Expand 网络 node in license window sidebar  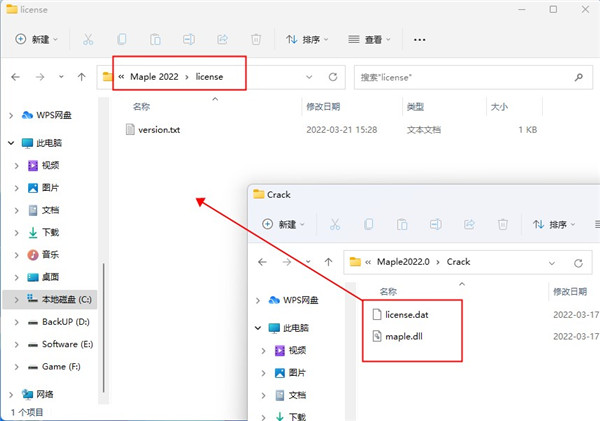tap(11, 394)
